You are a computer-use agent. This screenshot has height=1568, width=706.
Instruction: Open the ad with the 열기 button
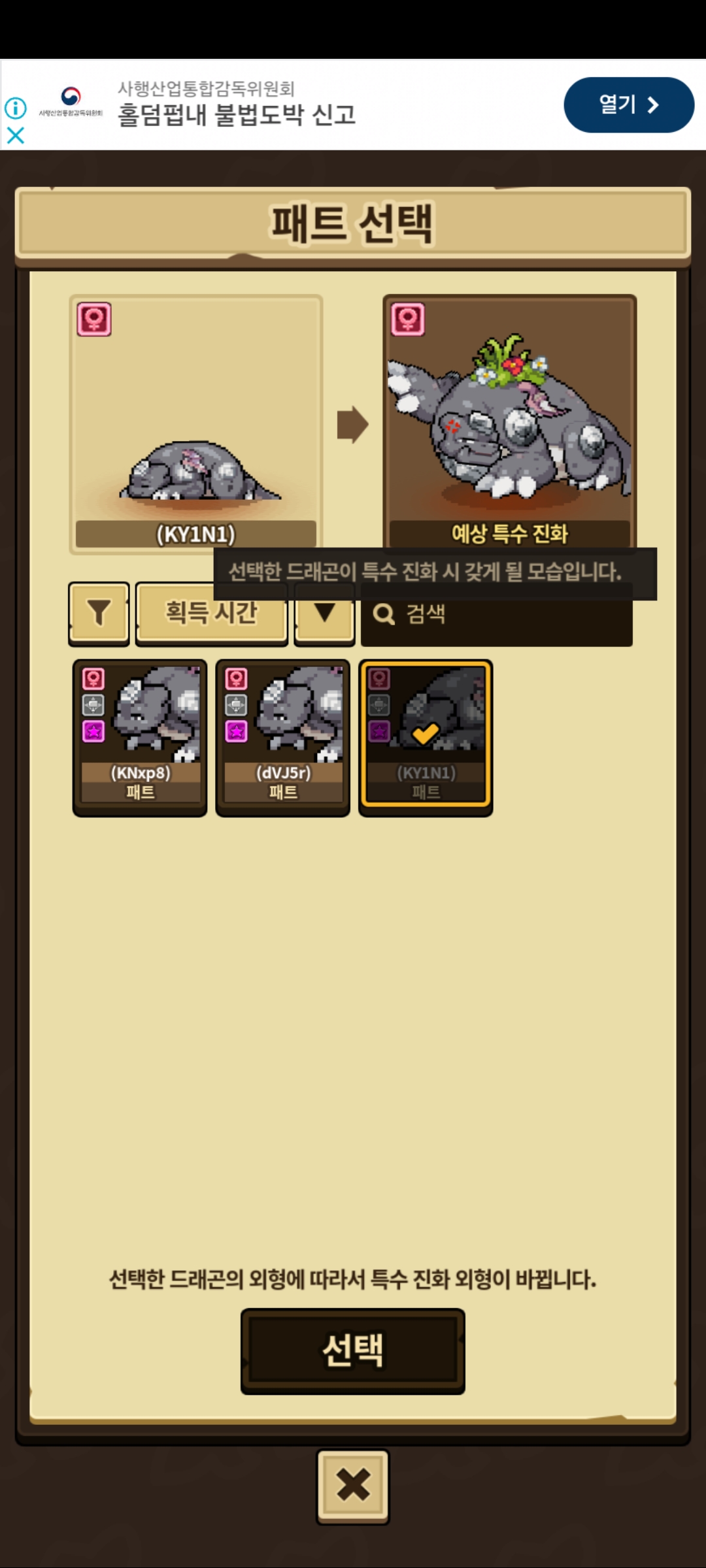(x=629, y=105)
